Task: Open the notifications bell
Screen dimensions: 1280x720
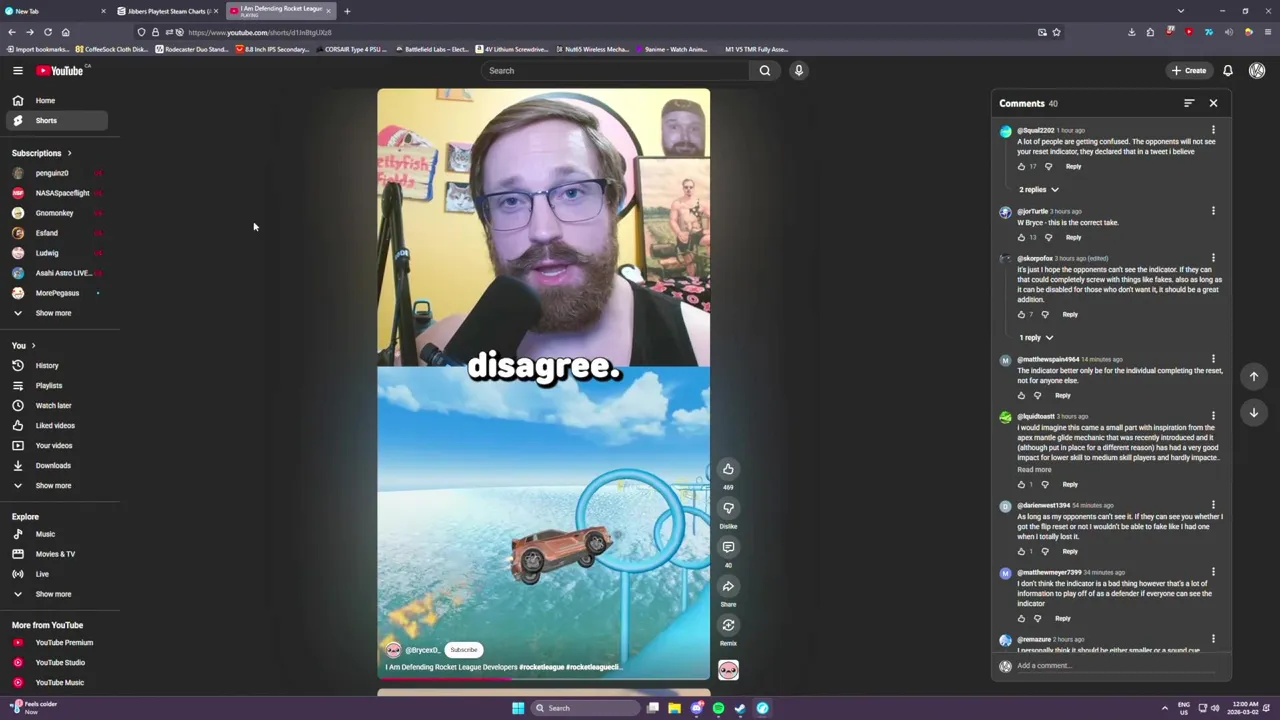Action: coord(1228,70)
